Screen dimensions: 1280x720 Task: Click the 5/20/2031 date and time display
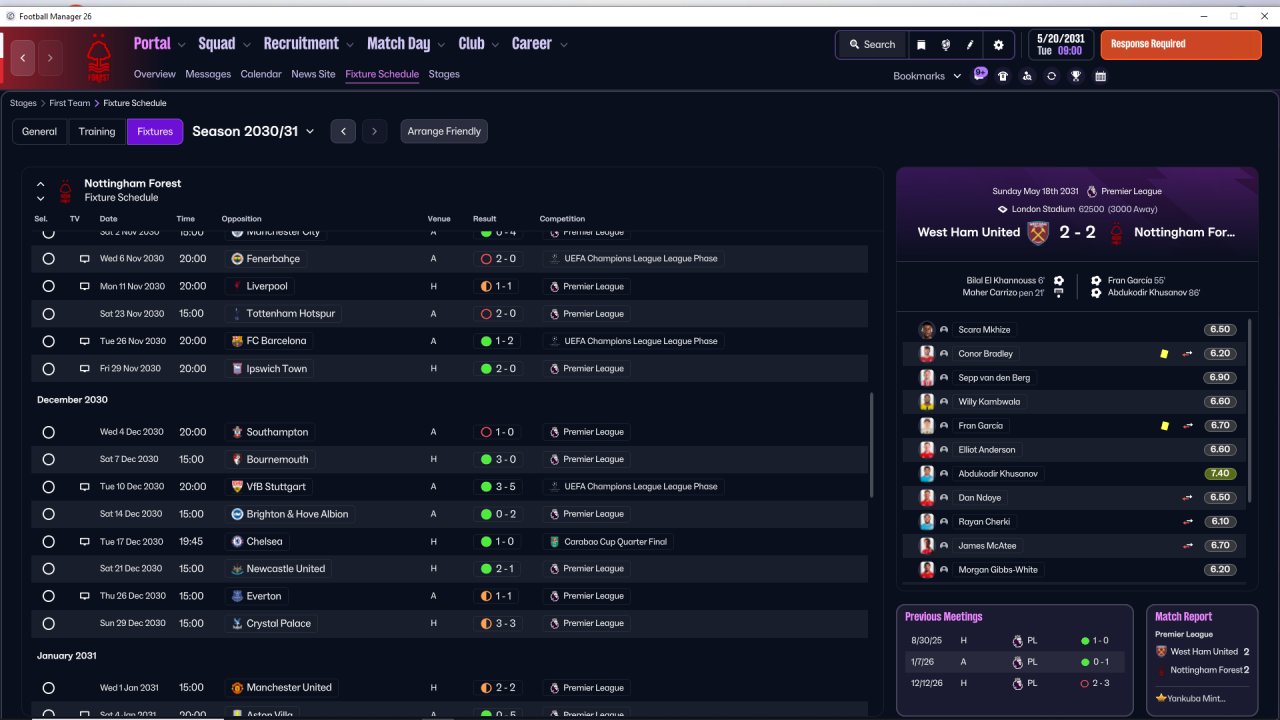pos(1060,45)
